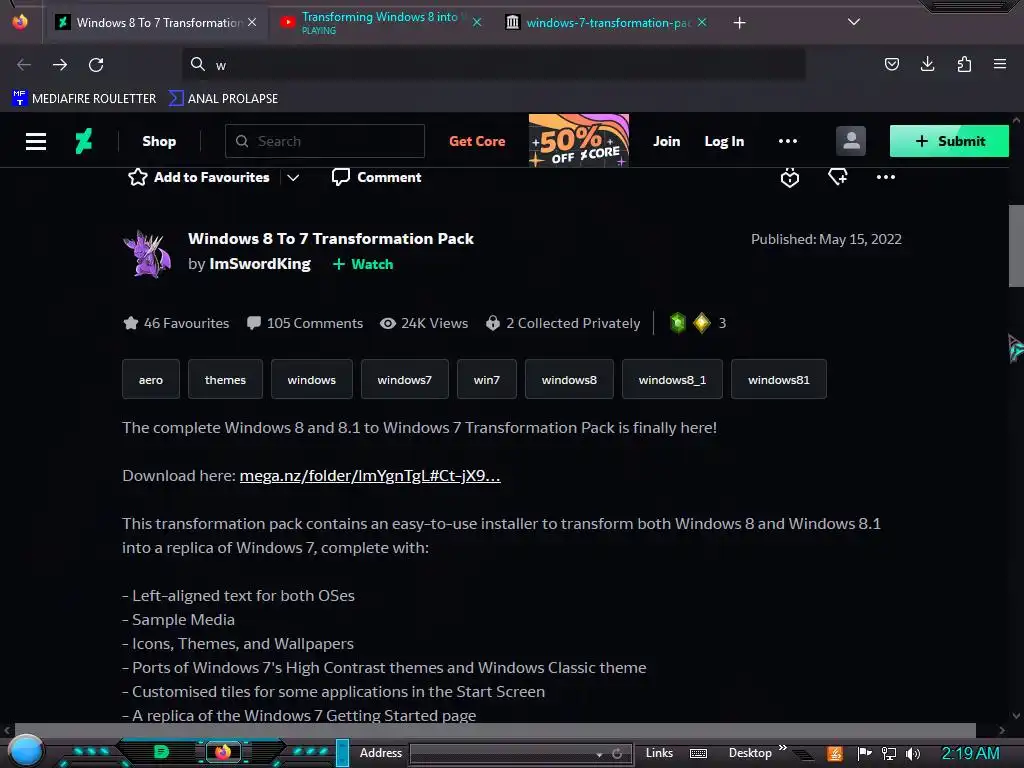
Task: Select the windows tag
Action: click(x=312, y=379)
